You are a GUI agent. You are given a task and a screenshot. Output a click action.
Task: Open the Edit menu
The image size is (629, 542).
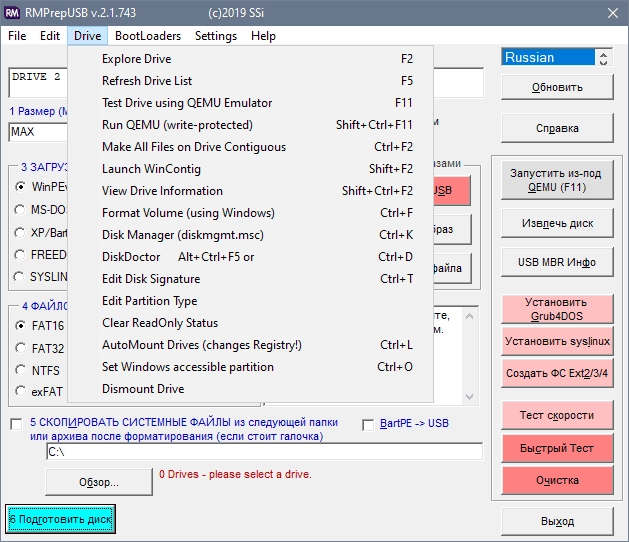(50, 36)
